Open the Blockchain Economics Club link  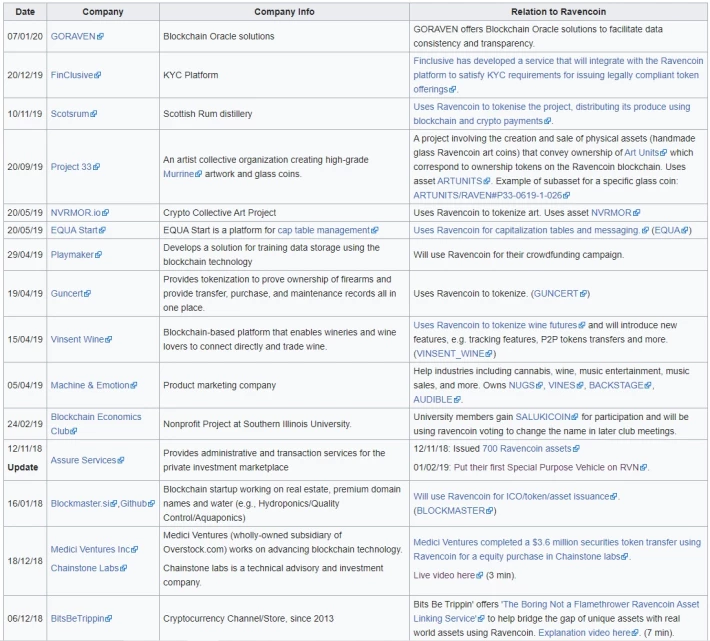point(96,424)
